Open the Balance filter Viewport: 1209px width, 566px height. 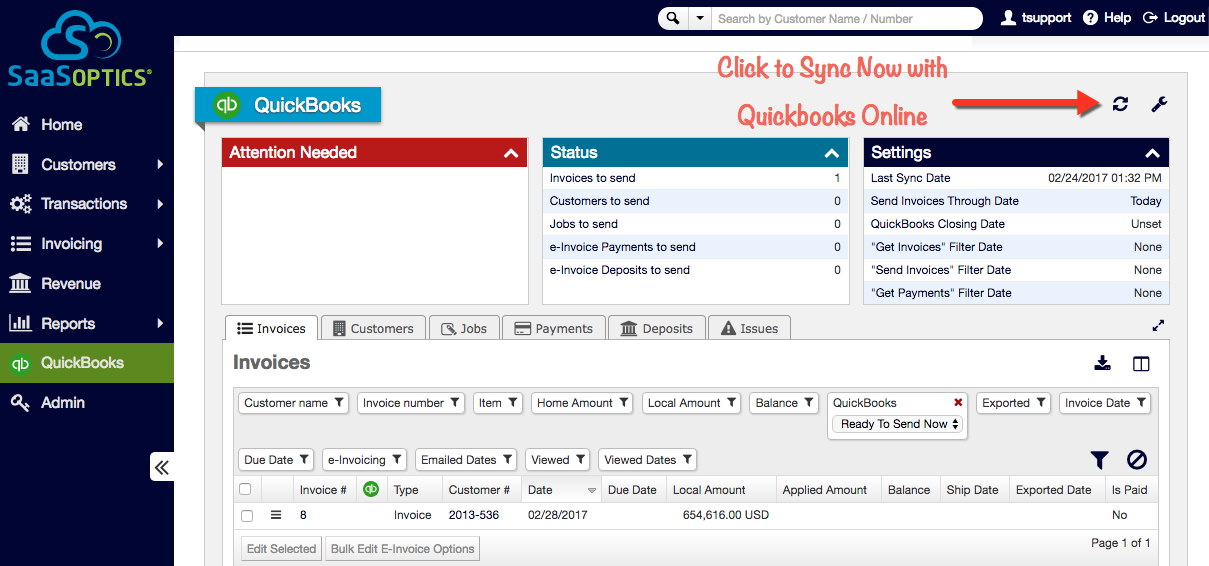[x=784, y=403]
